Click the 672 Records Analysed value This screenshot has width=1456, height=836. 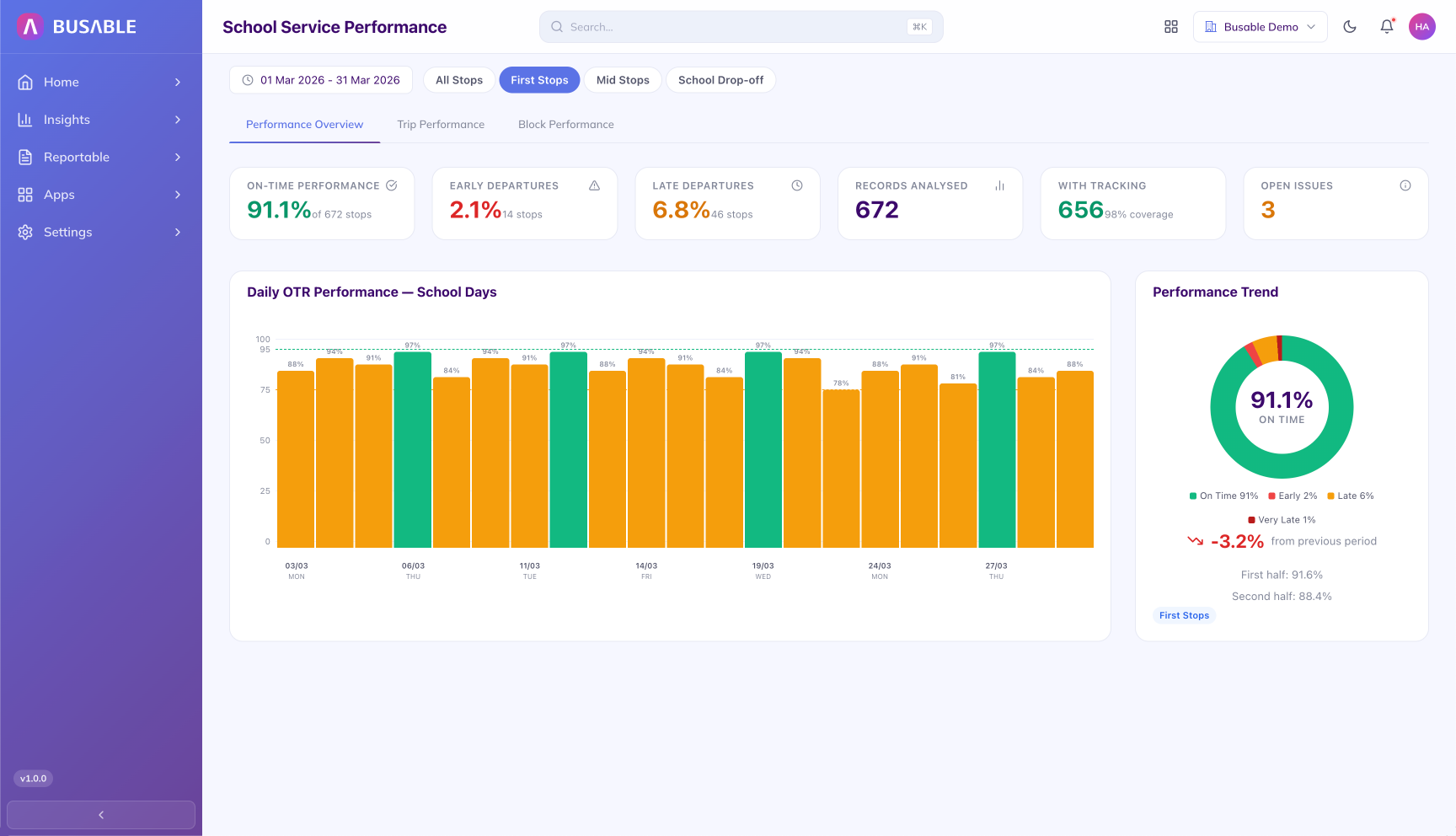[877, 210]
